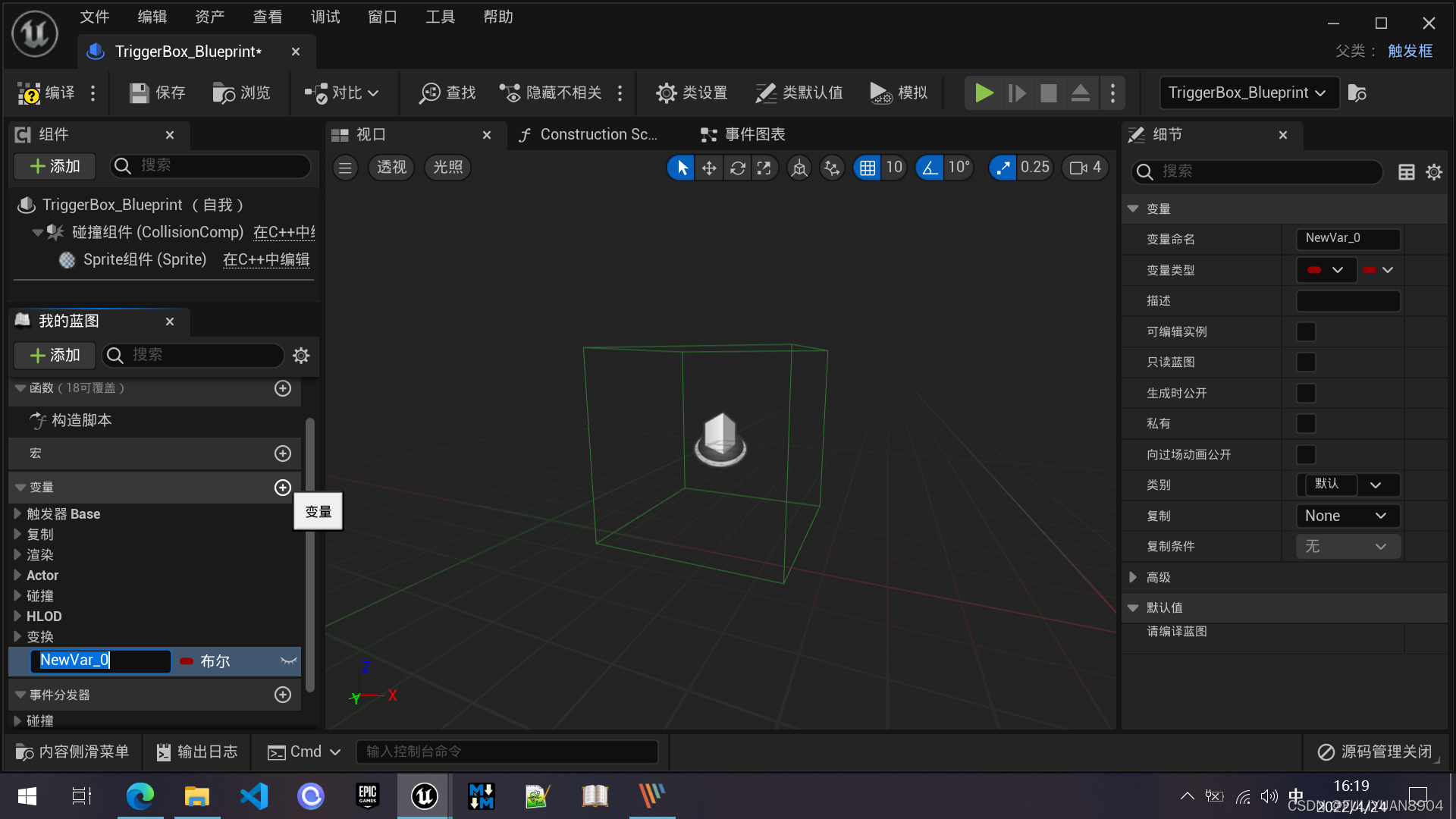Toggle the 私有 checkbox

[1306, 424]
